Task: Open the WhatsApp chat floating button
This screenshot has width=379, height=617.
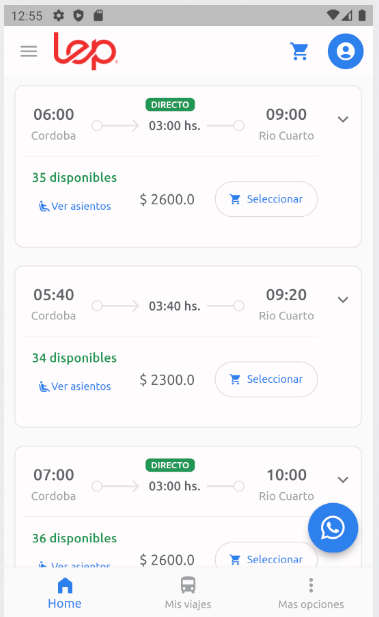Action: click(x=333, y=527)
